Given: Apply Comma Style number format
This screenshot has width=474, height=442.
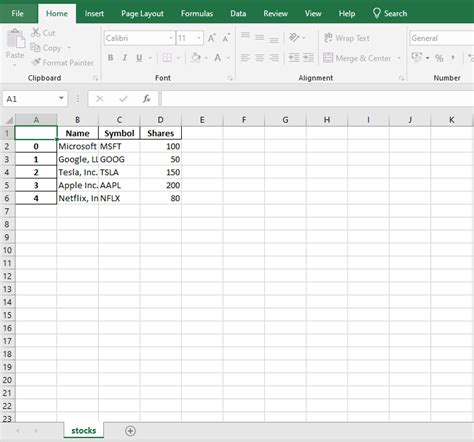Looking at the screenshot, I should [453, 57].
